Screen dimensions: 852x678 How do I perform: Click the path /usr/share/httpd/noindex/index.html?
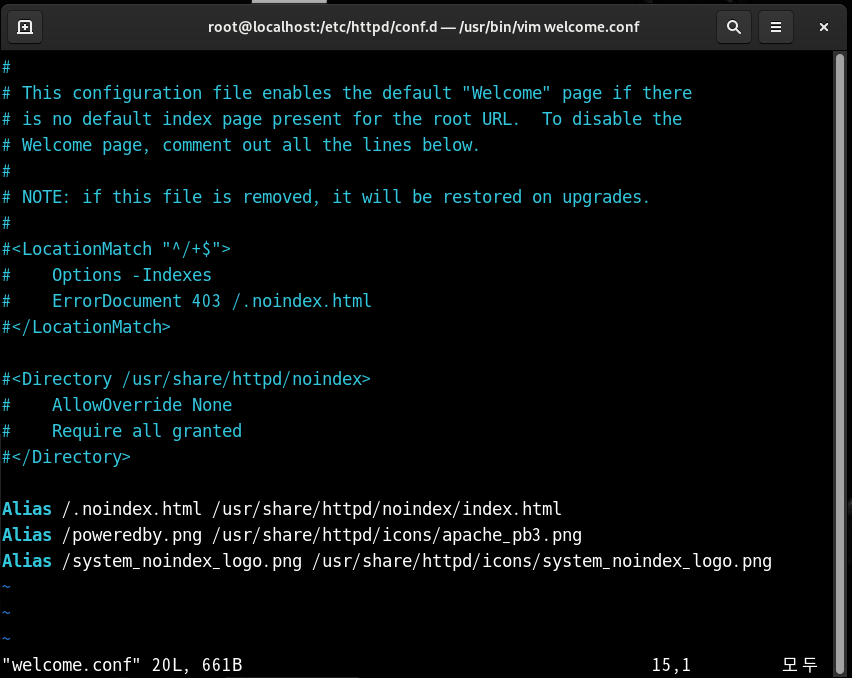pyautogui.click(x=387, y=509)
